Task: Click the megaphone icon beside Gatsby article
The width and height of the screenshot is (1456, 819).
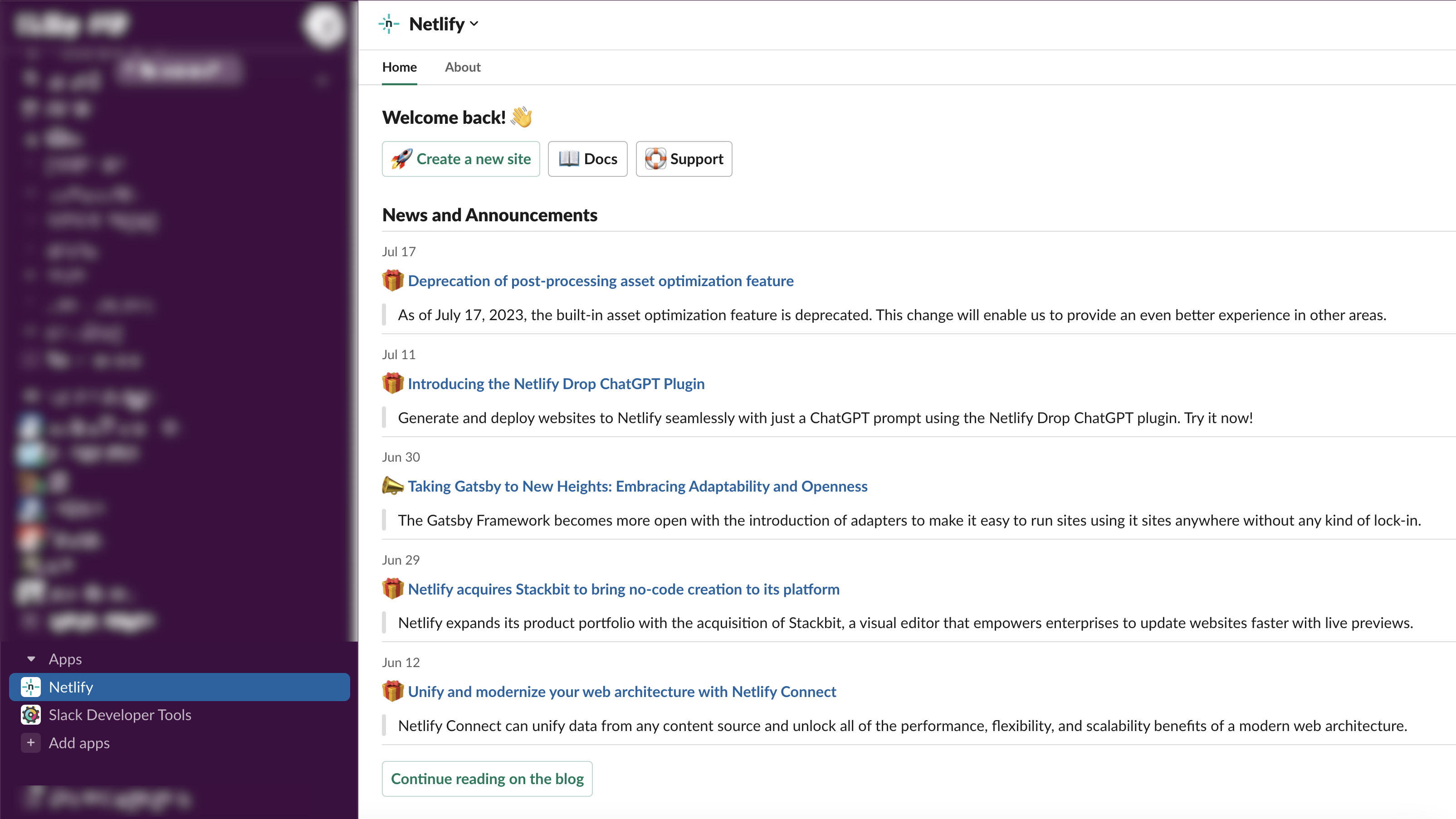Action: (x=393, y=486)
